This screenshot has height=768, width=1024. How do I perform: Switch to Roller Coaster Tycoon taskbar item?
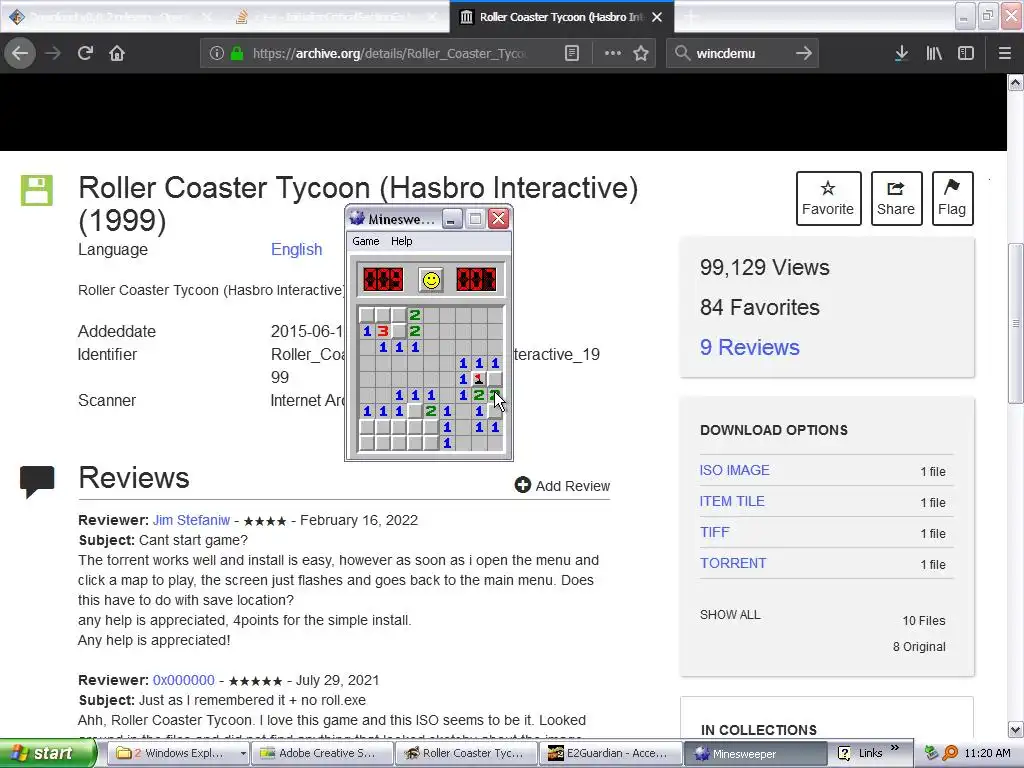click(x=466, y=753)
